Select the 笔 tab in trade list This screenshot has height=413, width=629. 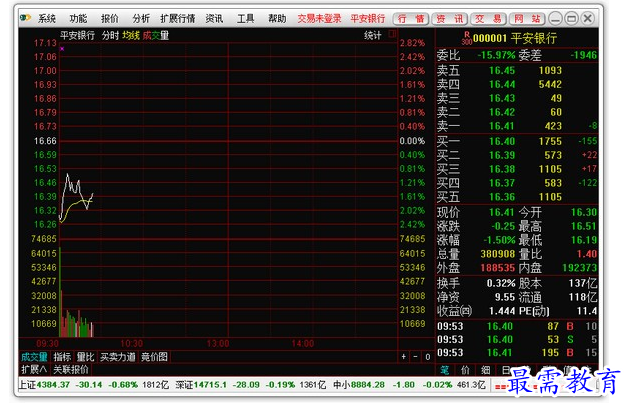pyautogui.click(x=445, y=370)
